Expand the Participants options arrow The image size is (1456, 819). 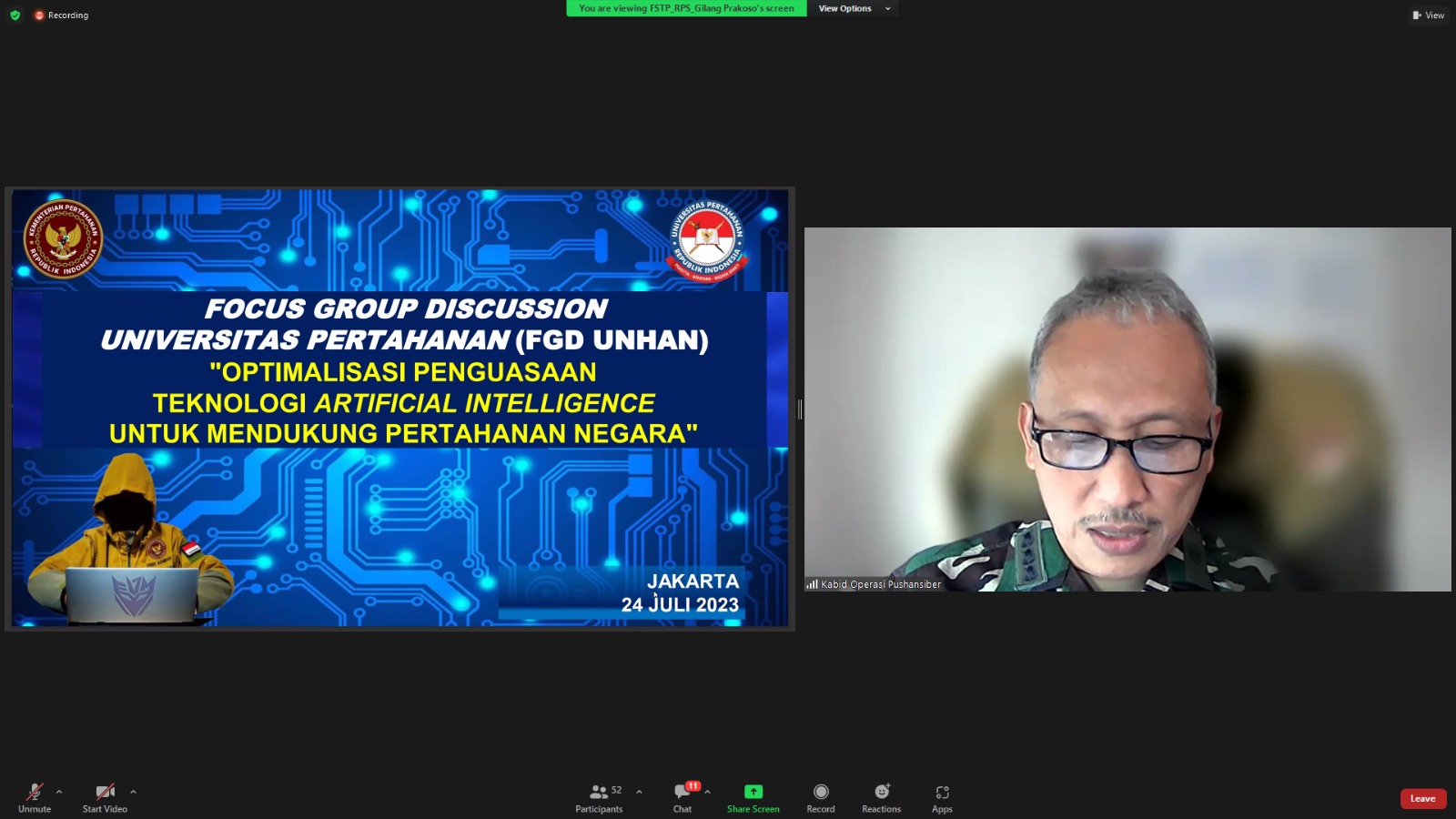pyautogui.click(x=639, y=792)
